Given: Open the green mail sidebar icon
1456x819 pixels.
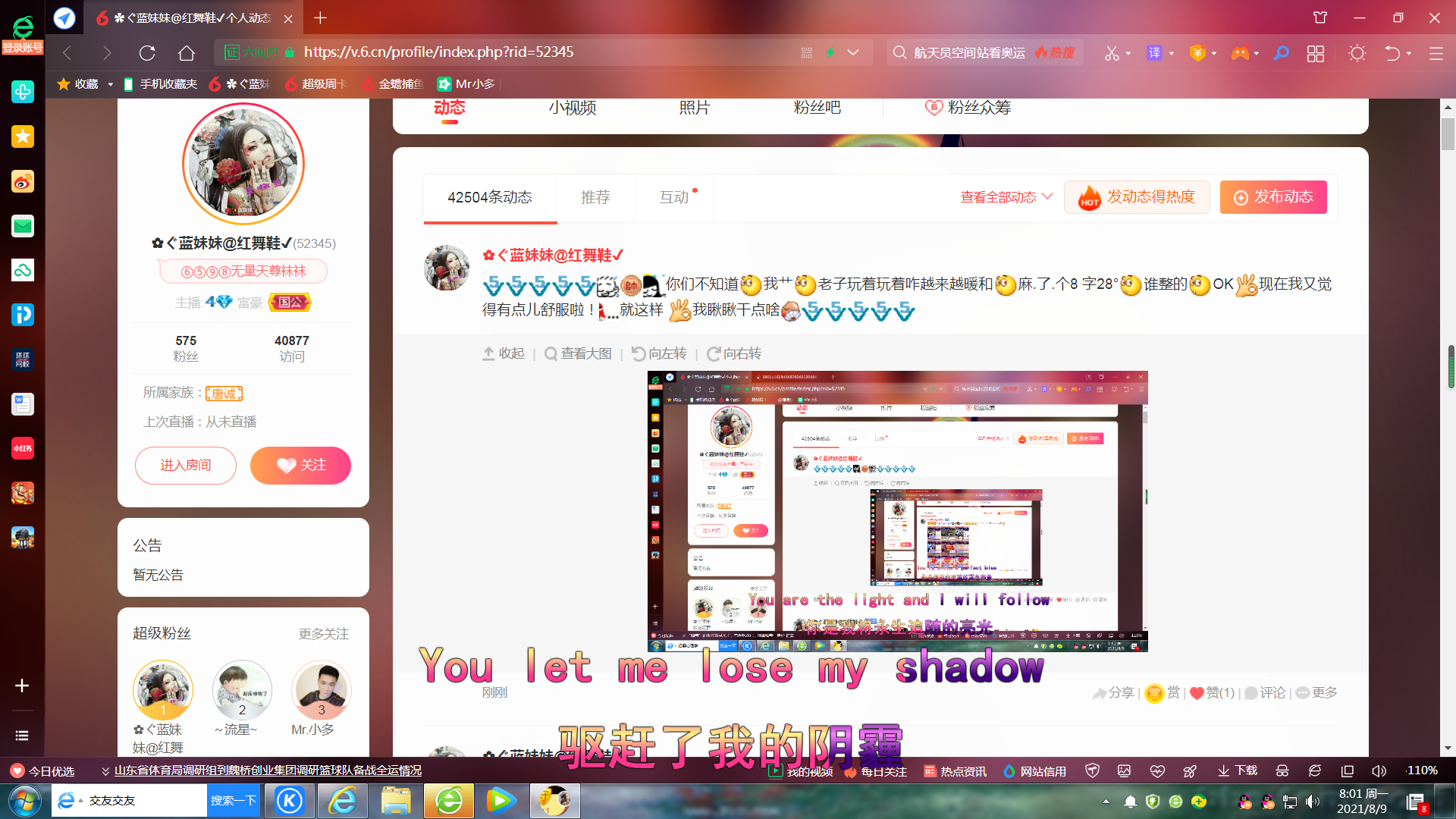Looking at the screenshot, I should coord(23,226).
